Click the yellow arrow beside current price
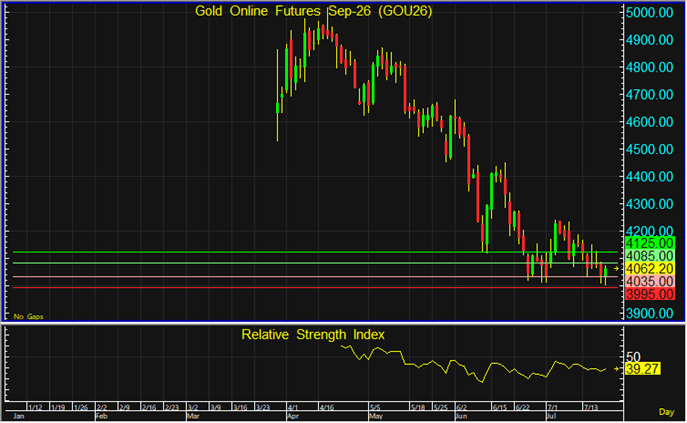The width and height of the screenshot is (687, 423). pos(616,269)
